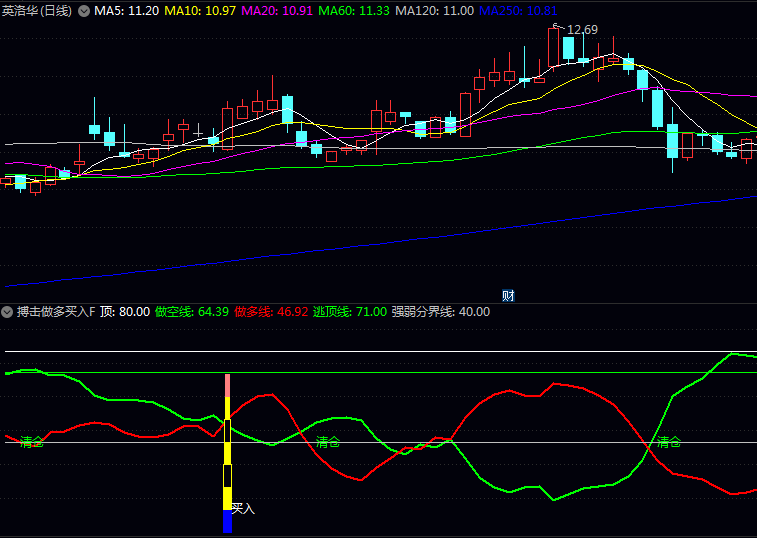This screenshot has height=538, width=757.
Task: Click the MA250: 10.81 blue label
Action: [518, 10]
